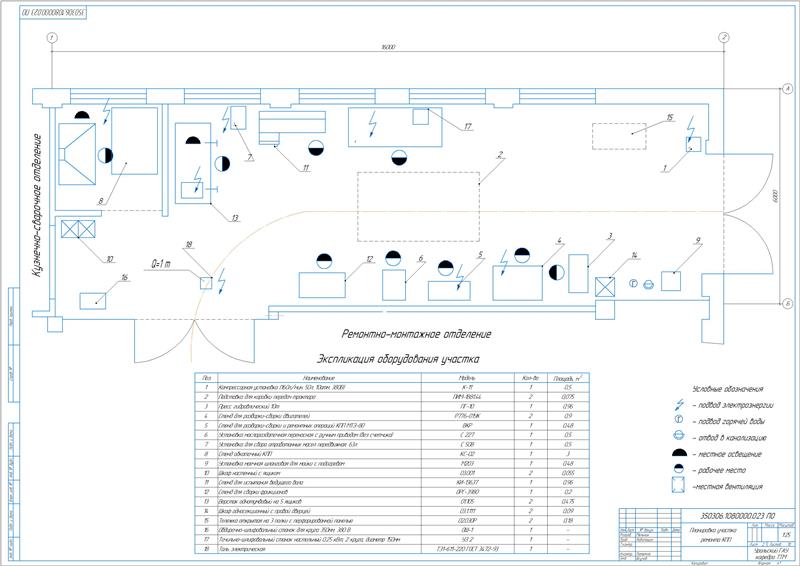800x566 pixels.
Task: Click the 'Q=1 т' hoist capacity label
Action: (x=161, y=264)
